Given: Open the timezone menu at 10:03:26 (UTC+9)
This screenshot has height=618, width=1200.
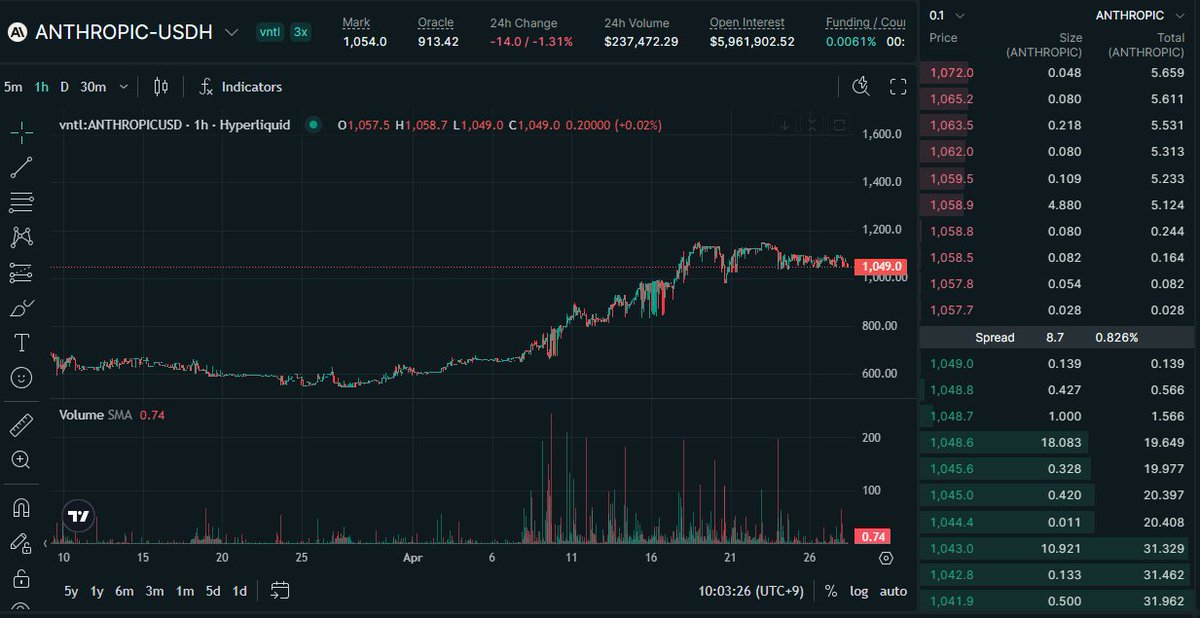Looking at the screenshot, I should click(x=751, y=591).
